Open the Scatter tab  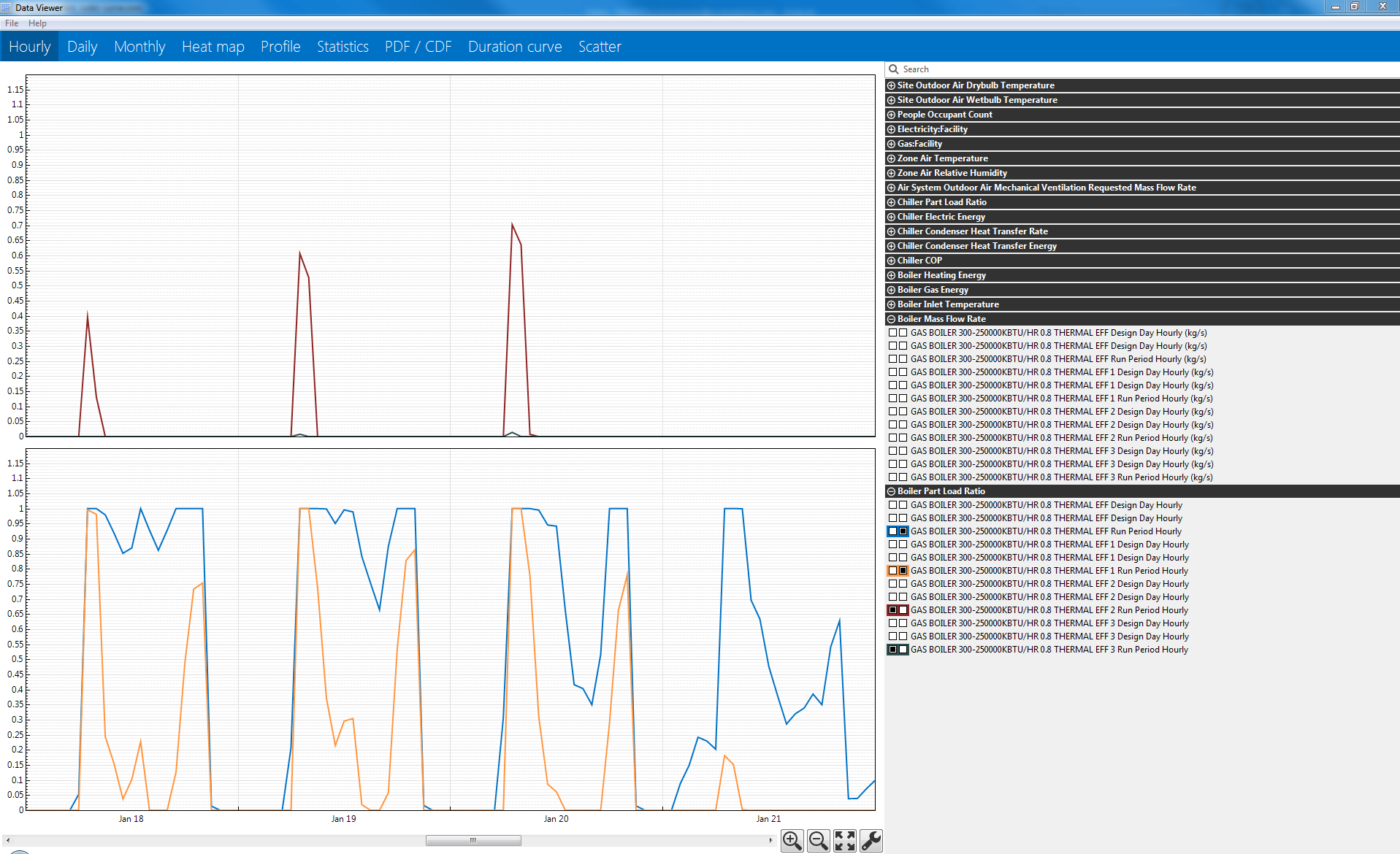[600, 47]
